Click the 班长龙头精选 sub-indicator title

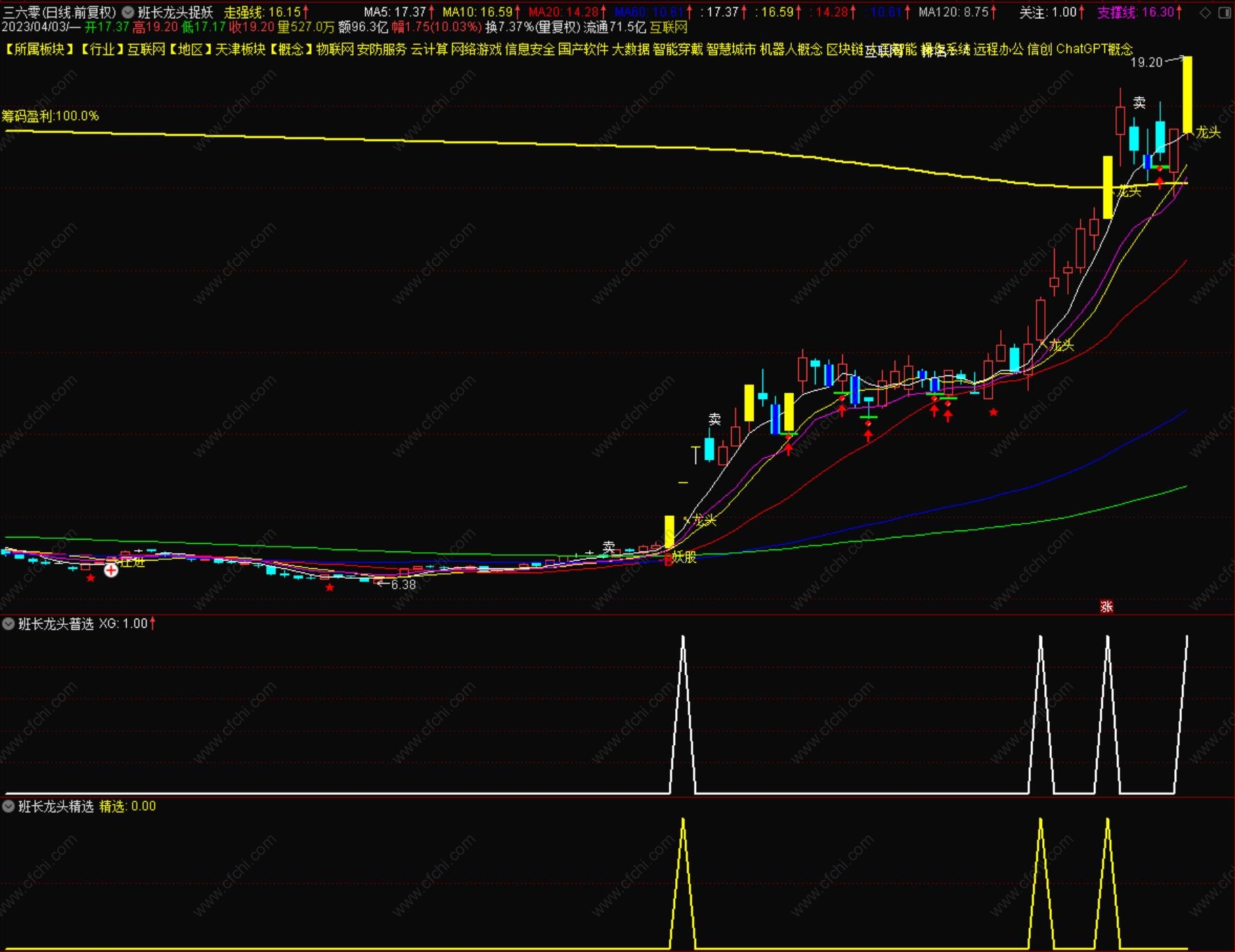click(x=56, y=806)
